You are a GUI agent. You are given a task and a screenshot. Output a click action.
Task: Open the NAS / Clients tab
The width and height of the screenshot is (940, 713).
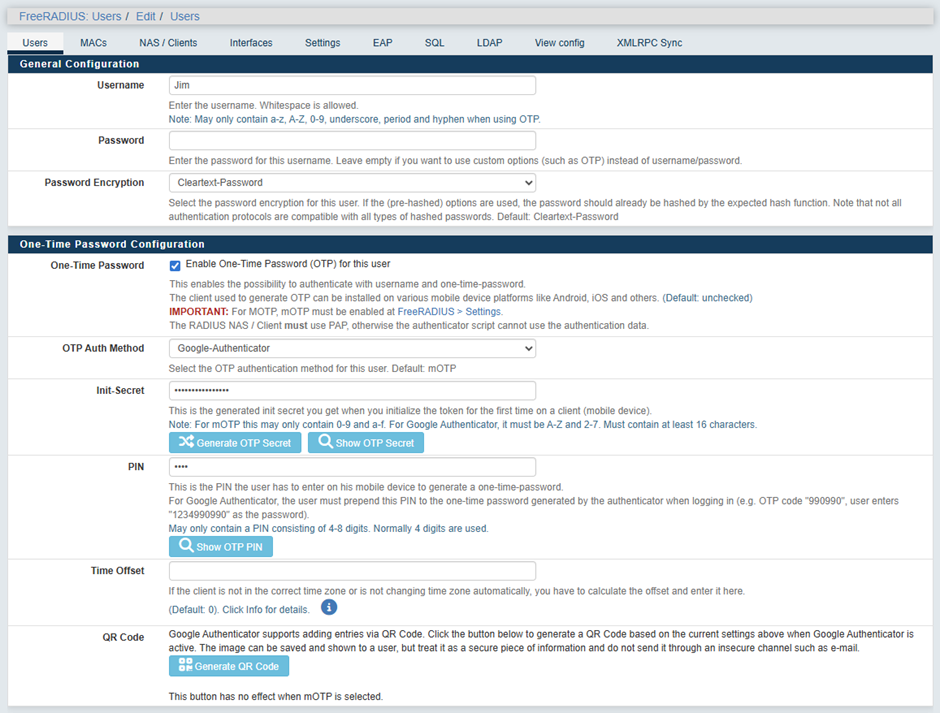[x=168, y=43]
